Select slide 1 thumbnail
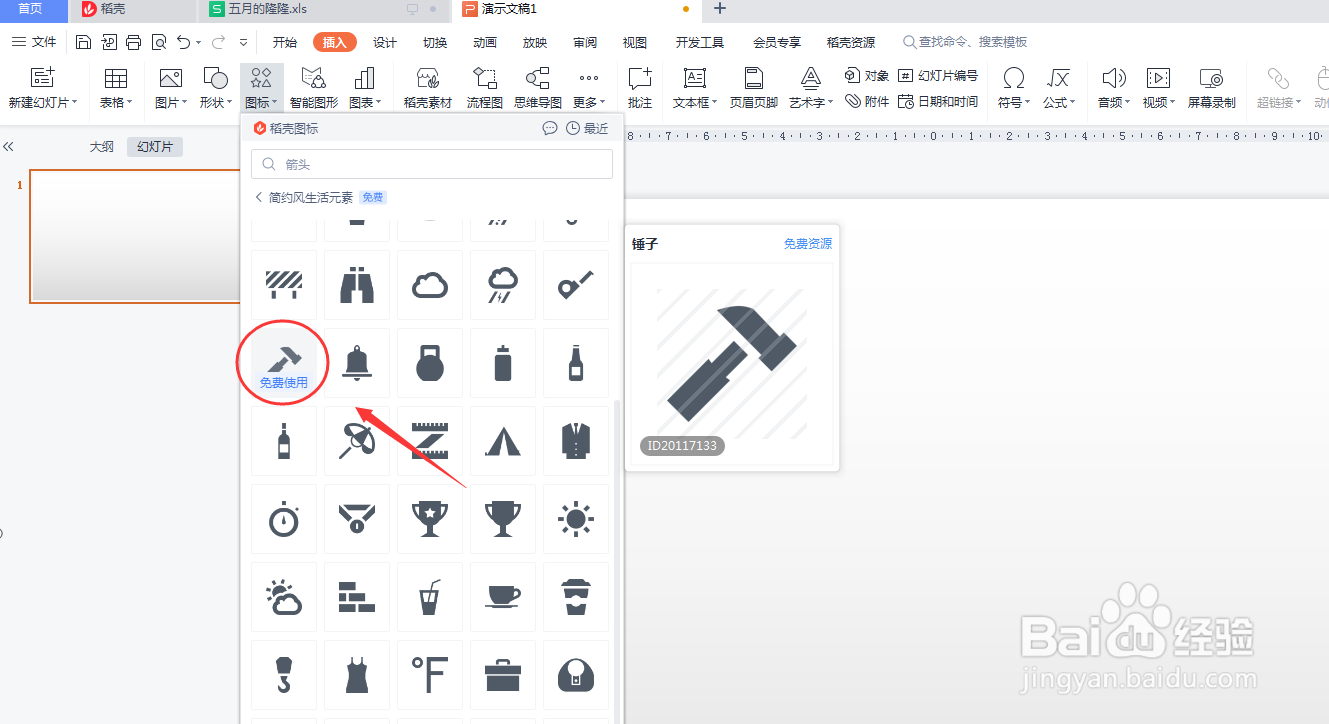 [135, 236]
